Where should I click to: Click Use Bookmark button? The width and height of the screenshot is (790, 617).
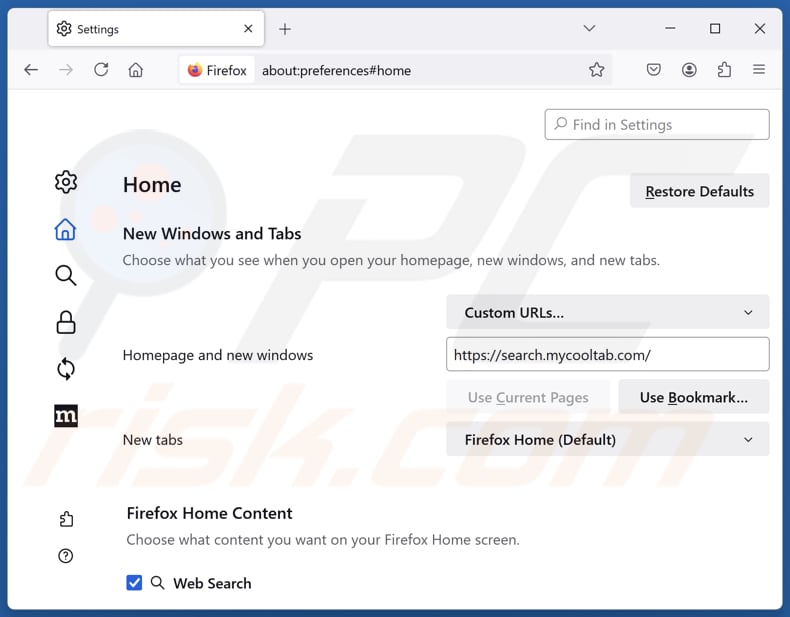(693, 397)
